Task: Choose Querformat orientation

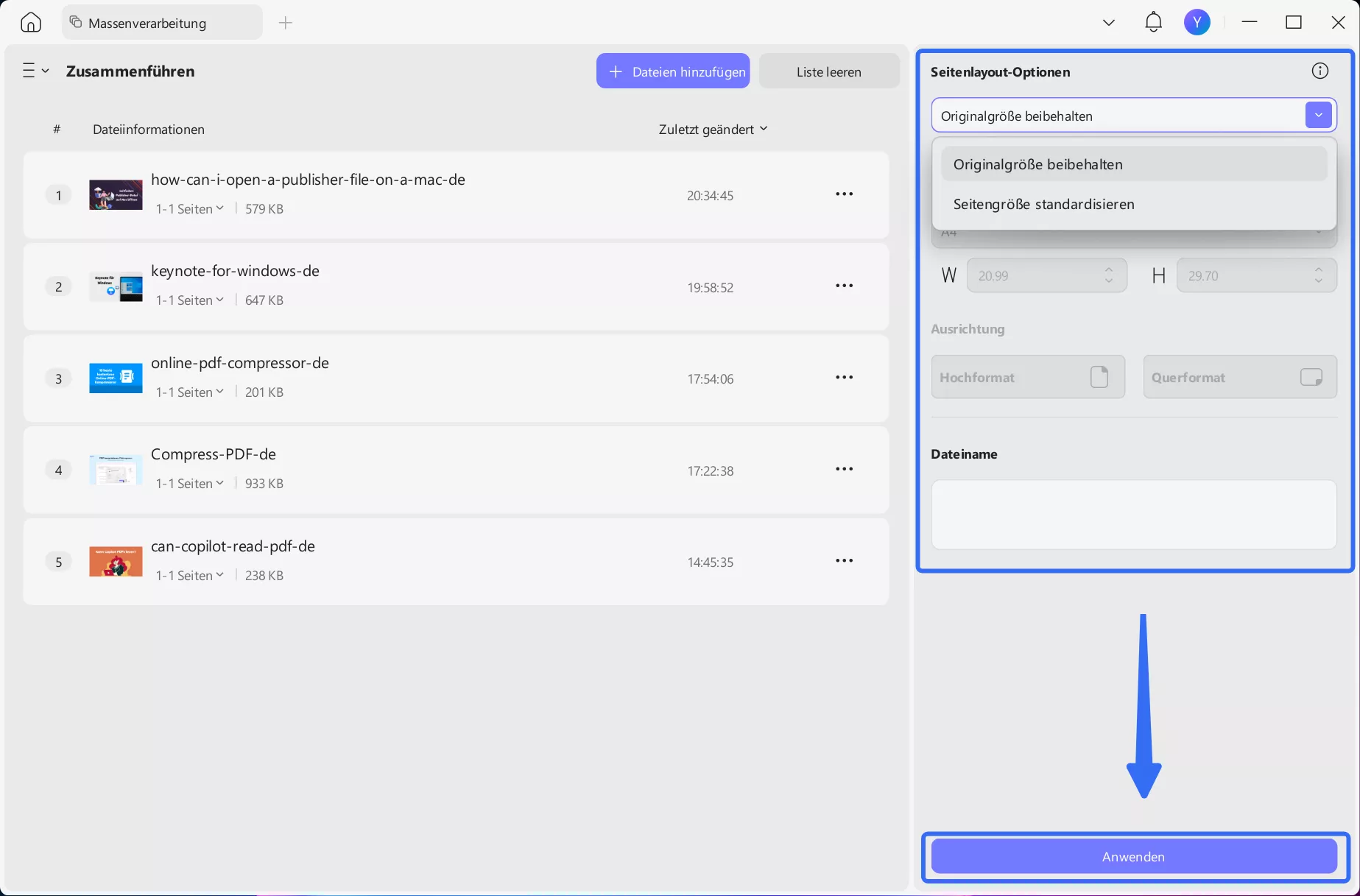Action: tap(1240, 377)
